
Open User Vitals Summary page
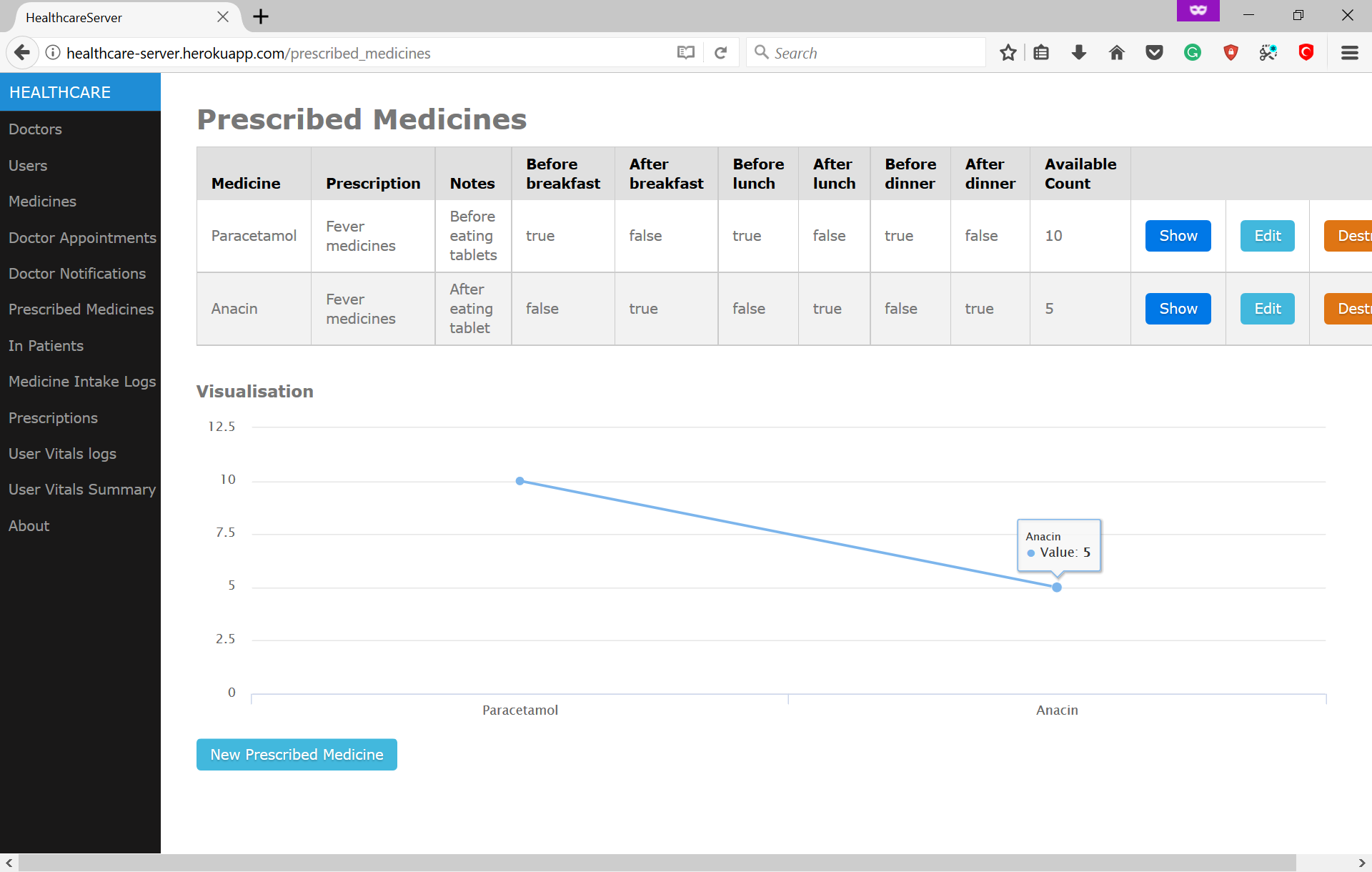82,490
